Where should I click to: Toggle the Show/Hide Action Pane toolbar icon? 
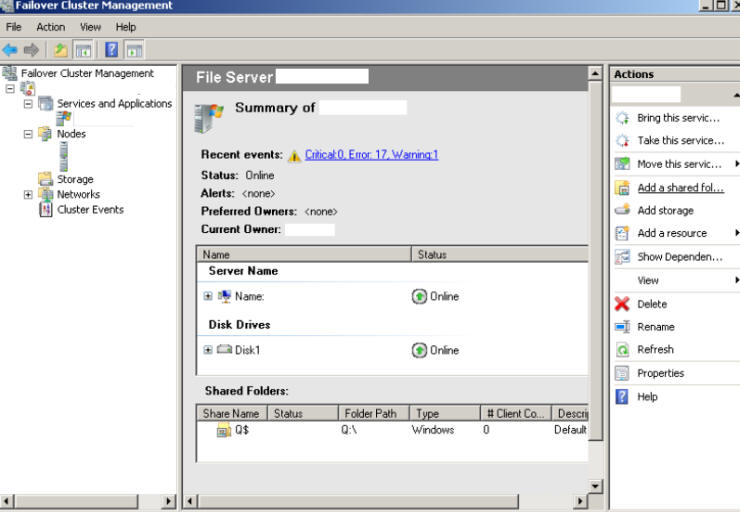tap(135, 50)
